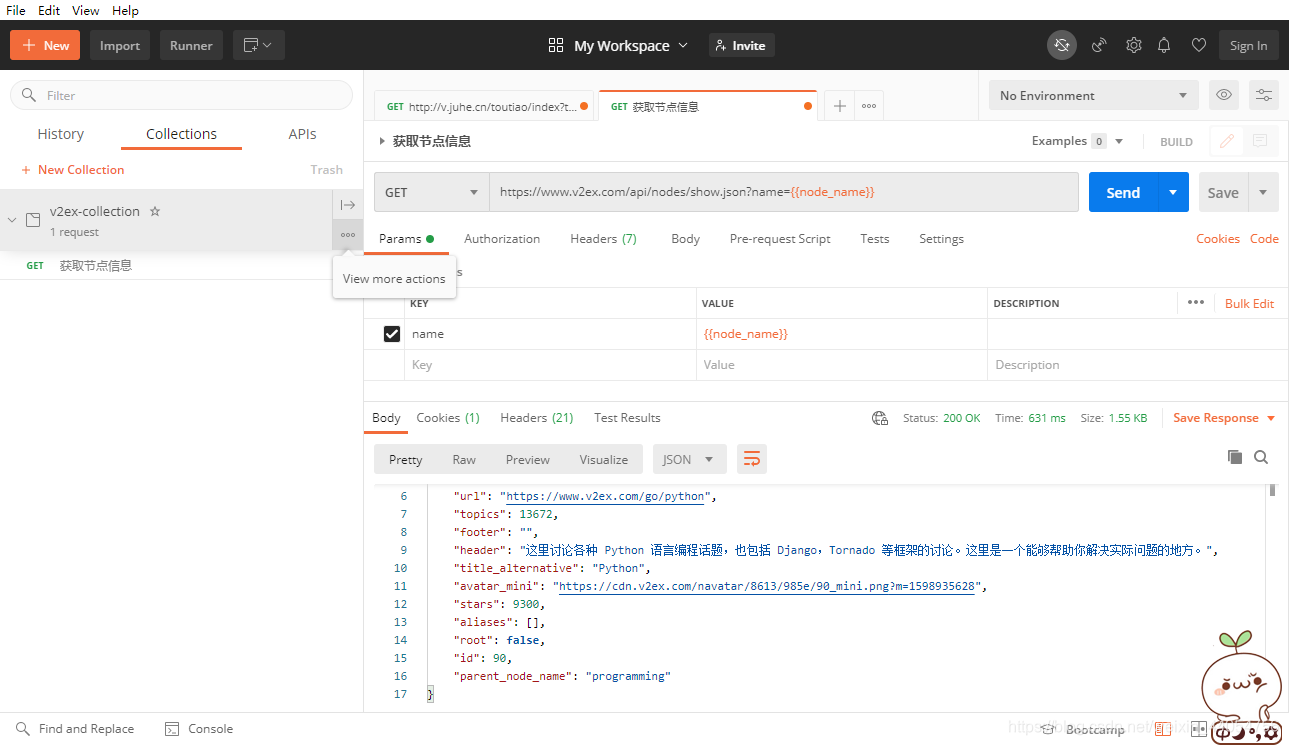Screen dimensions: 1289x745
Task: Search the response body with magnifier icon
Action: click(1261, 457)
